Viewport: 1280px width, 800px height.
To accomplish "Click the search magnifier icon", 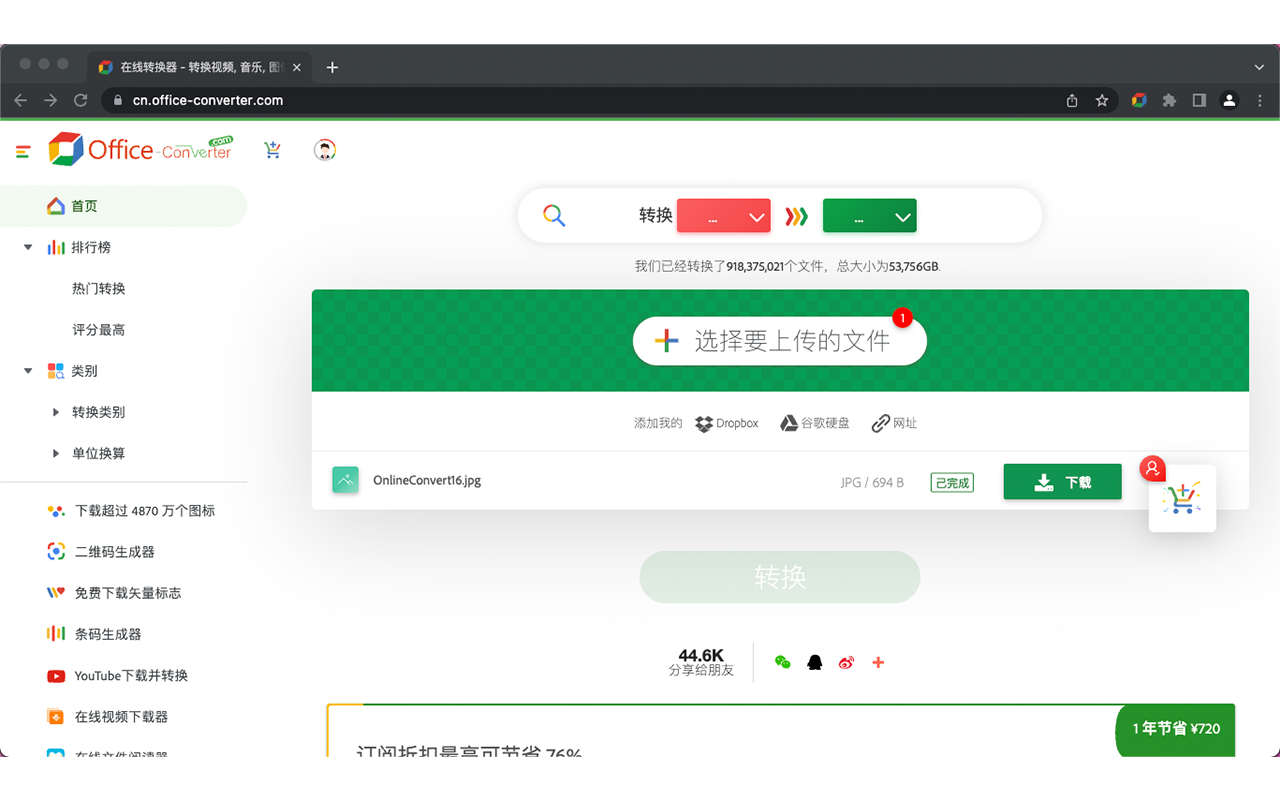I will tap(554, 215).
